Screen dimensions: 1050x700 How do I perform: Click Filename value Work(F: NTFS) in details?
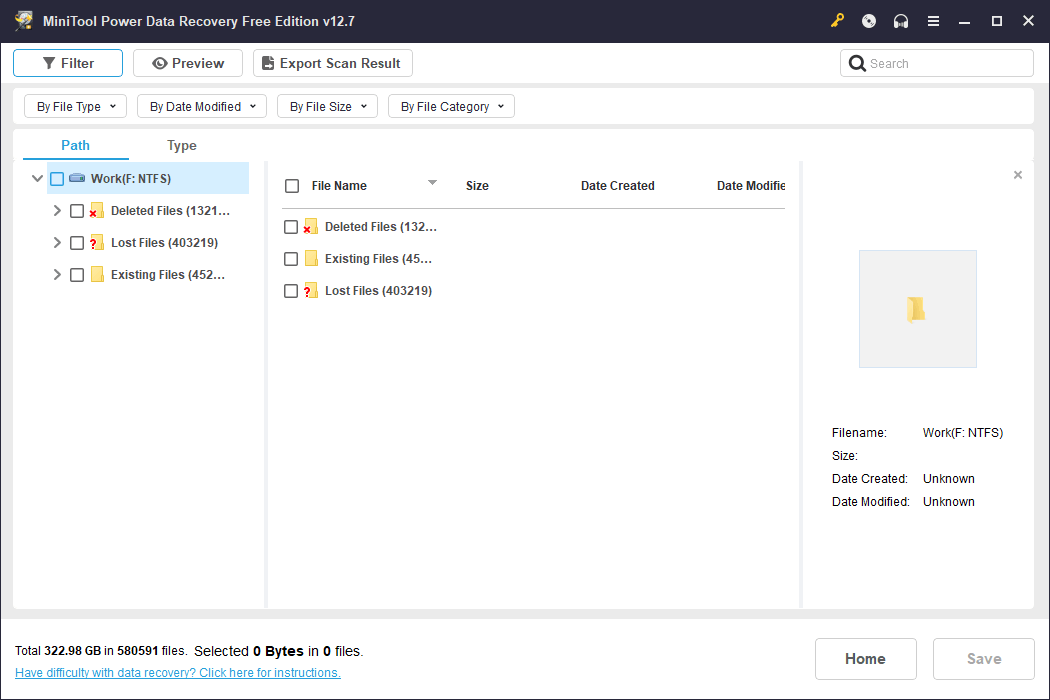(962, 433)
